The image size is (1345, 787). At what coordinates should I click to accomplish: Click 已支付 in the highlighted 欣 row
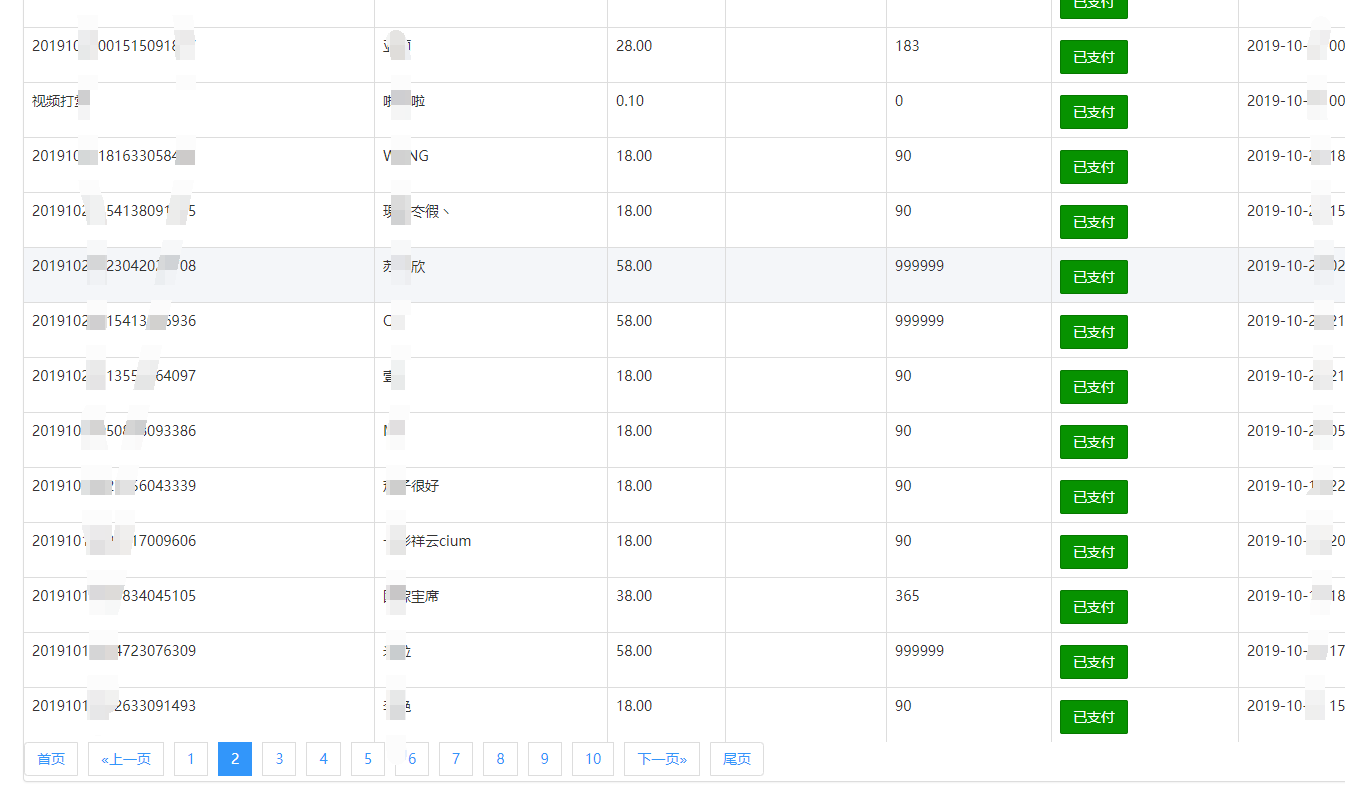[x=1094, y=277]
